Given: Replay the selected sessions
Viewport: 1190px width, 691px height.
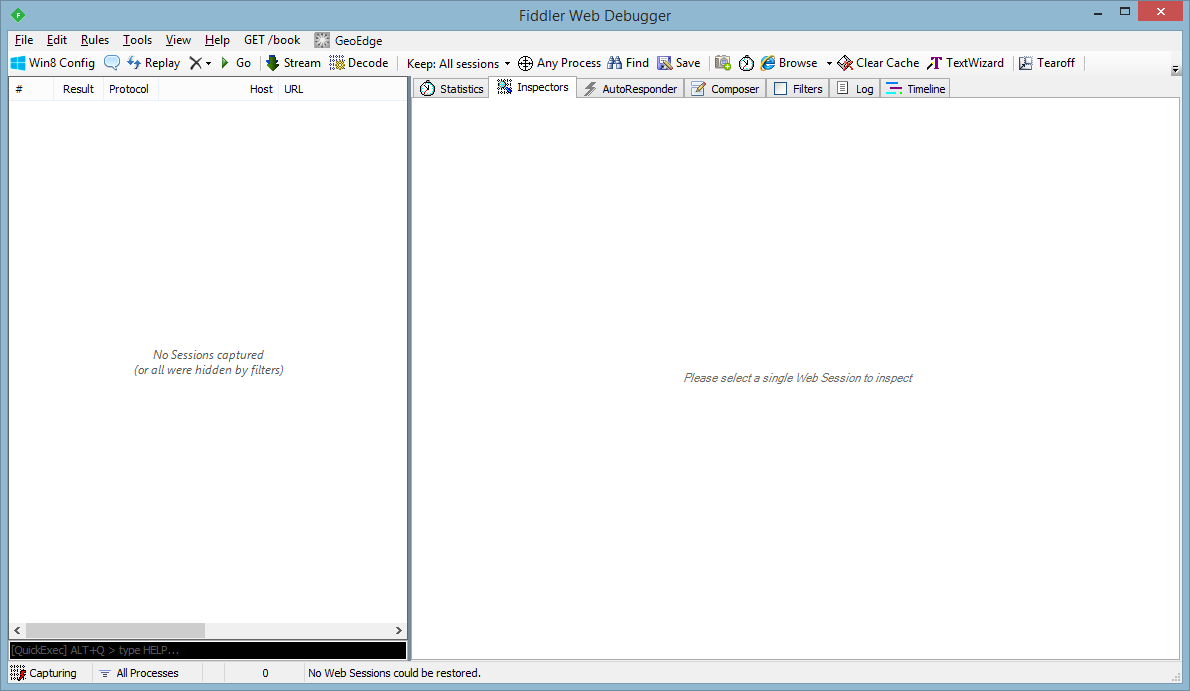Looking at the screenshot, I should (153, 63).
